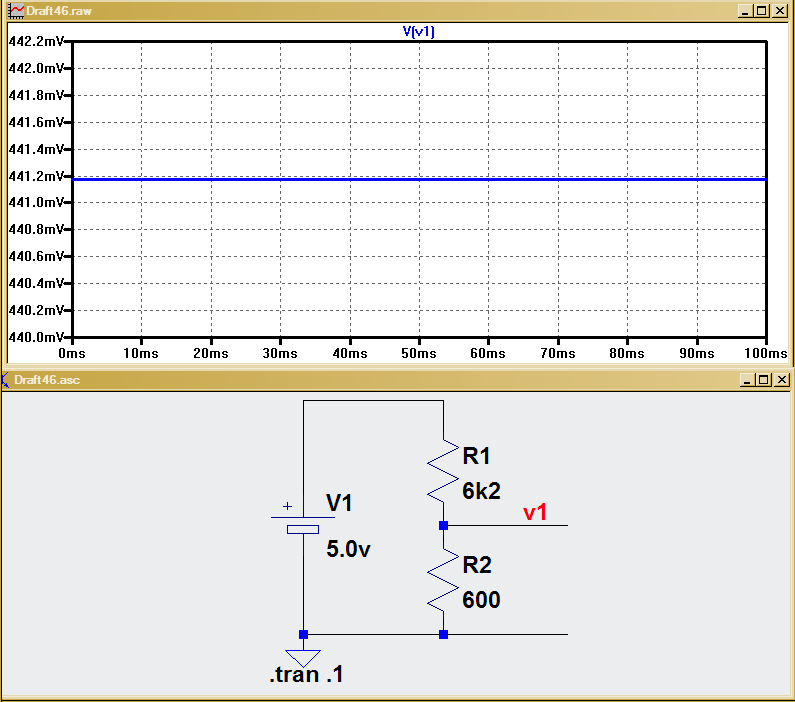Maximize the Draft46.asc schematic window

coord(764,380)
